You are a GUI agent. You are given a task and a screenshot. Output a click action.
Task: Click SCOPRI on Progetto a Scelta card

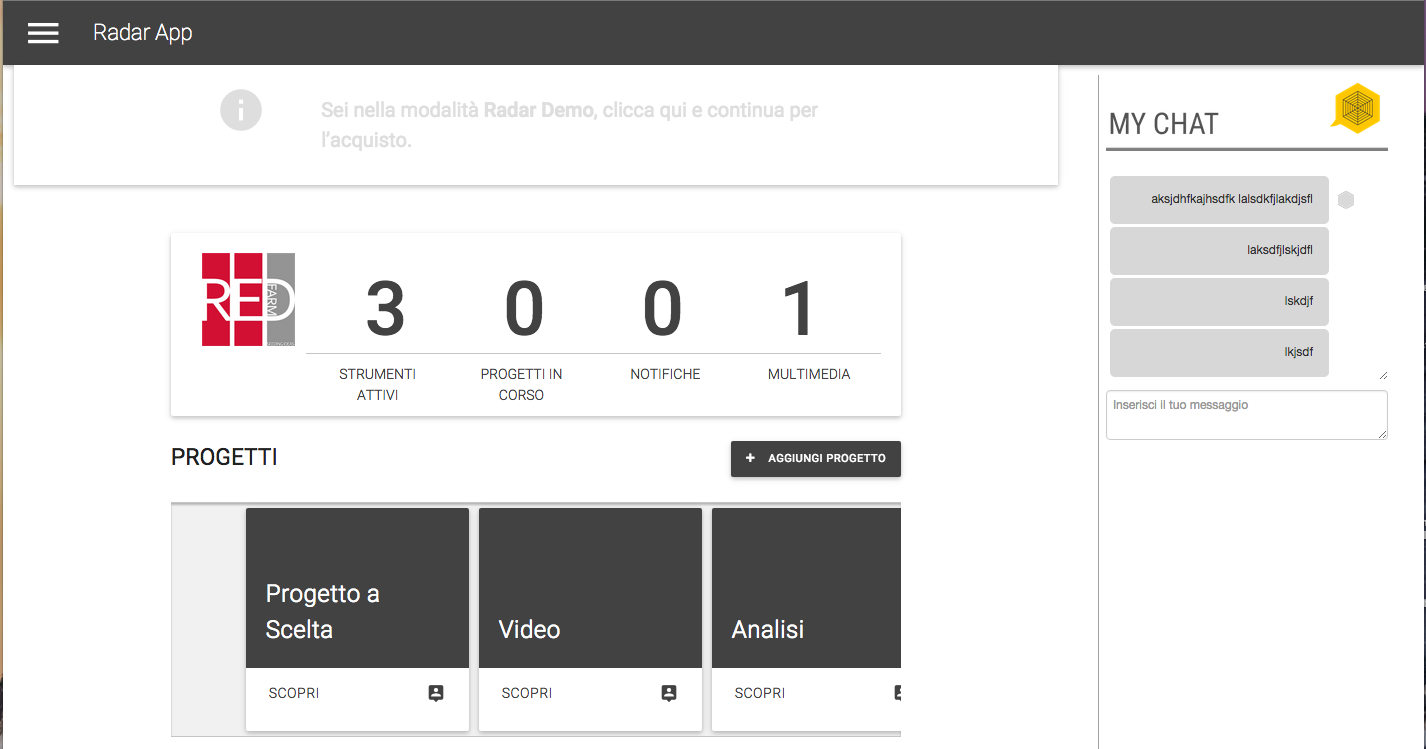click(x=294, y=693)
